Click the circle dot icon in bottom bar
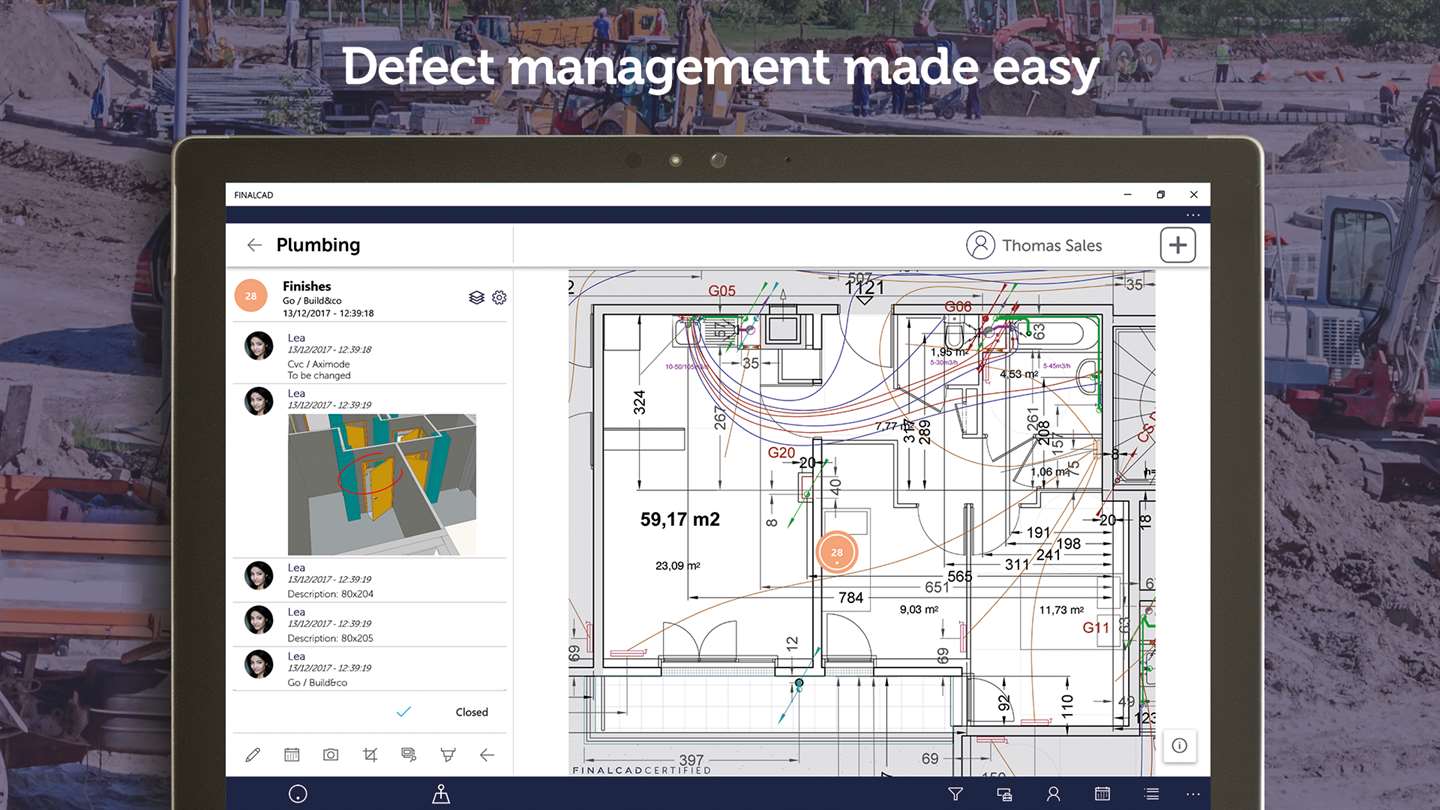The width and height of the screenshot is (1440, 810). click(x=297, y=794)
